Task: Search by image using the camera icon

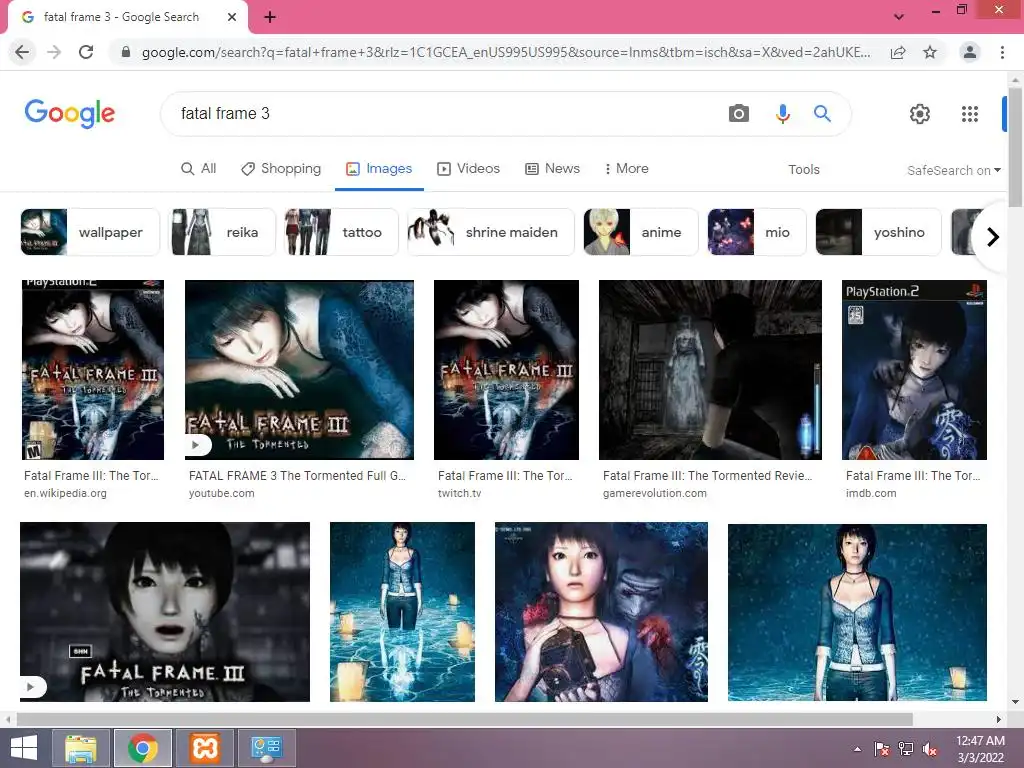Action: 739,114
